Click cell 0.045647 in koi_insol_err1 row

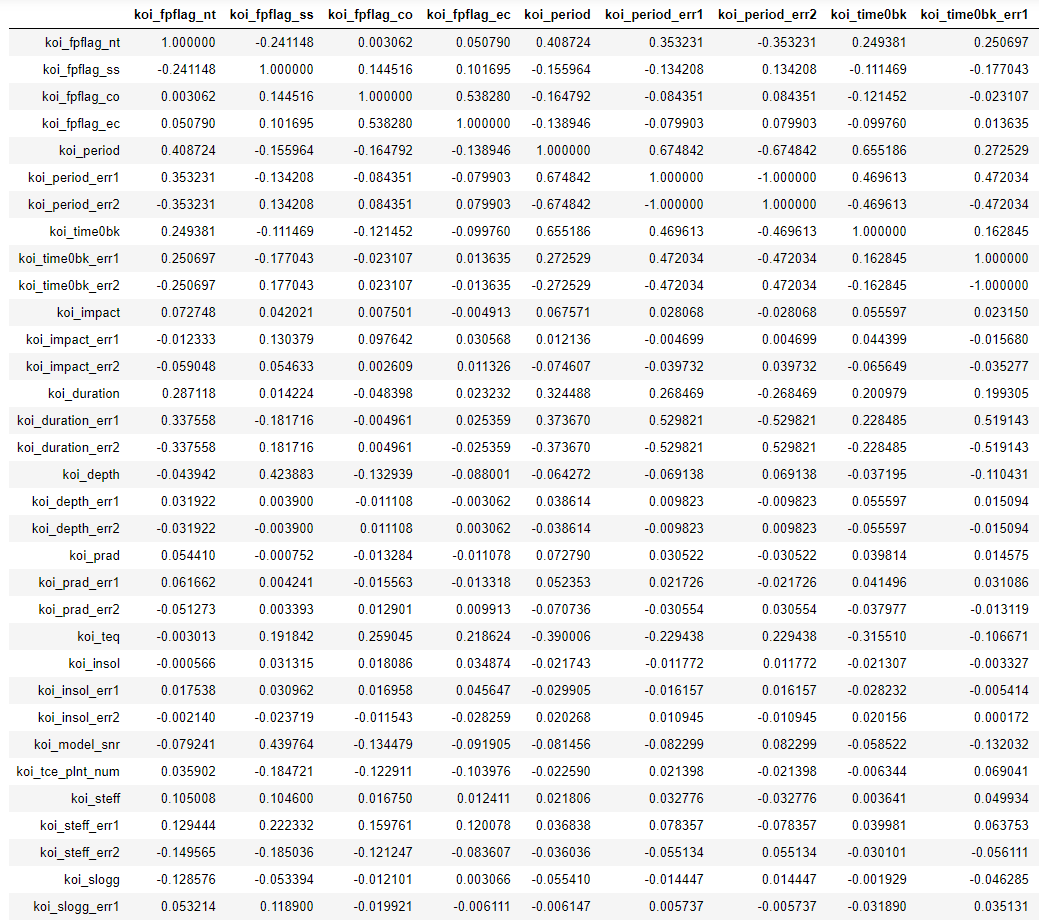(x=483, y=691)
